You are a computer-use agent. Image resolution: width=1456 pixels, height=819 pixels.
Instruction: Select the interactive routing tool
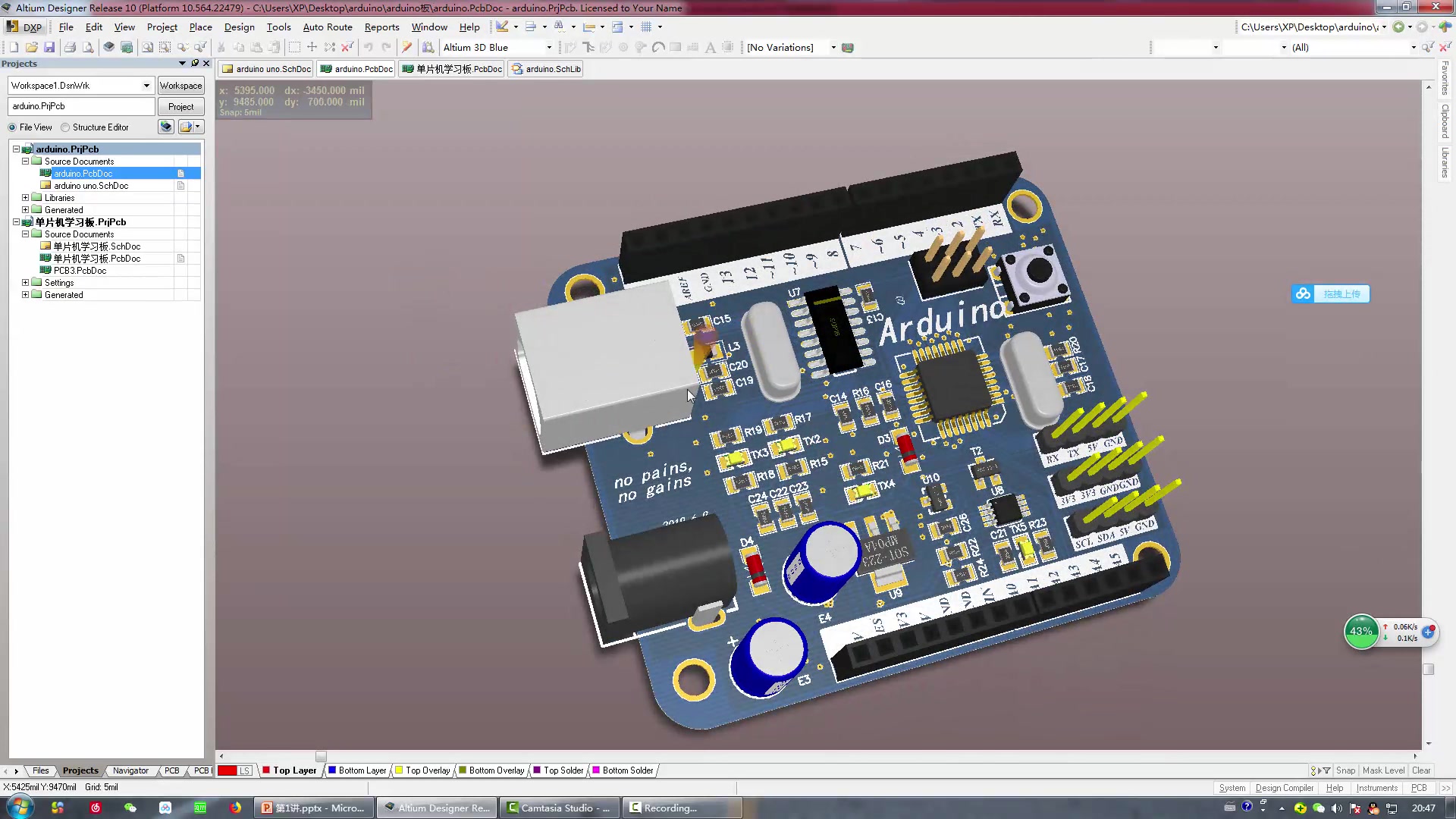click(x=570, y=47)
